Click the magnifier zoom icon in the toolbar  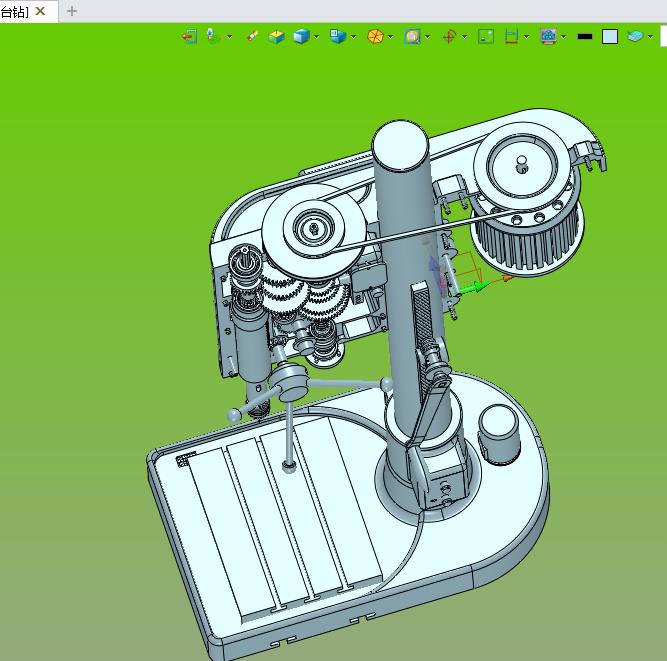(x=412, y=37)
